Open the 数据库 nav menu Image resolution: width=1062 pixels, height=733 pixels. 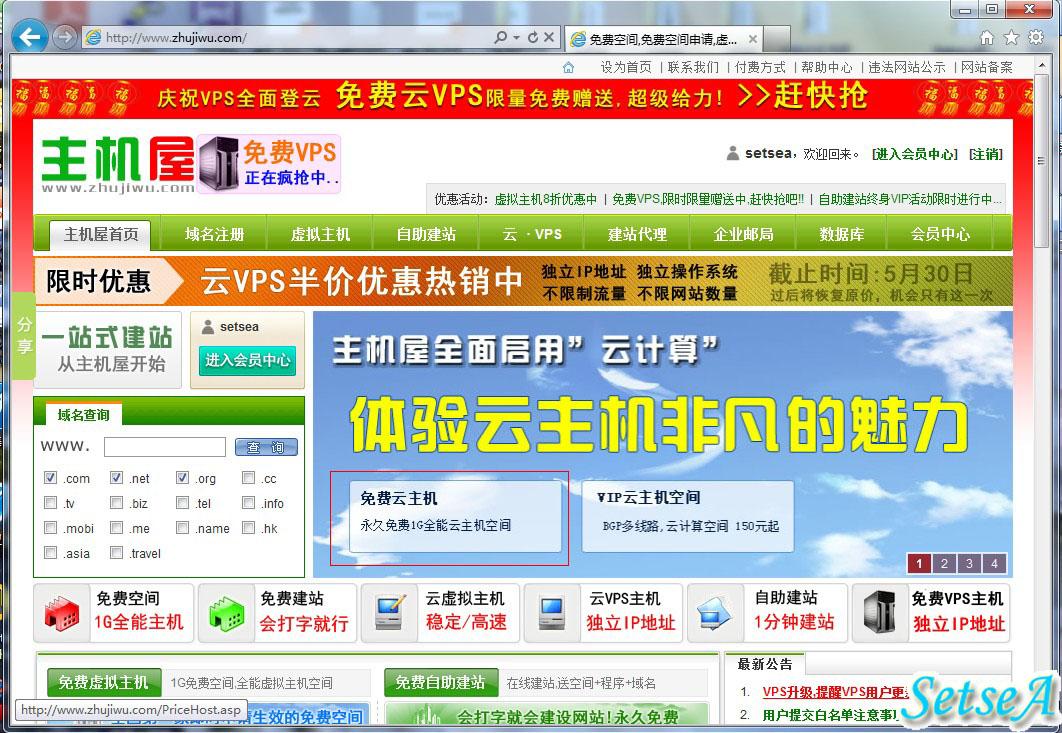[841, 234]
